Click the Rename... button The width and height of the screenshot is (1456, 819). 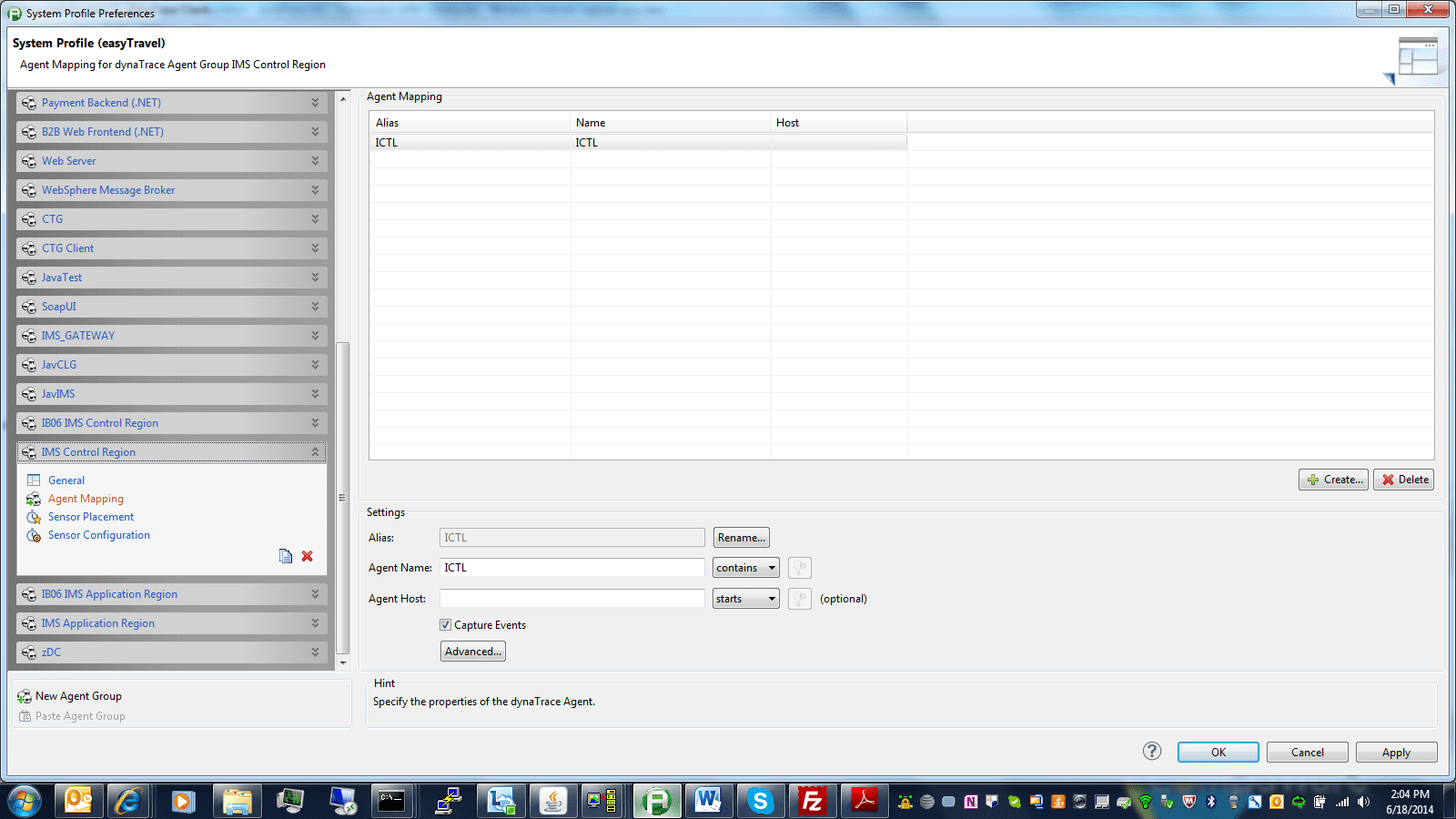pyautogui.click(x=742, y=538)
